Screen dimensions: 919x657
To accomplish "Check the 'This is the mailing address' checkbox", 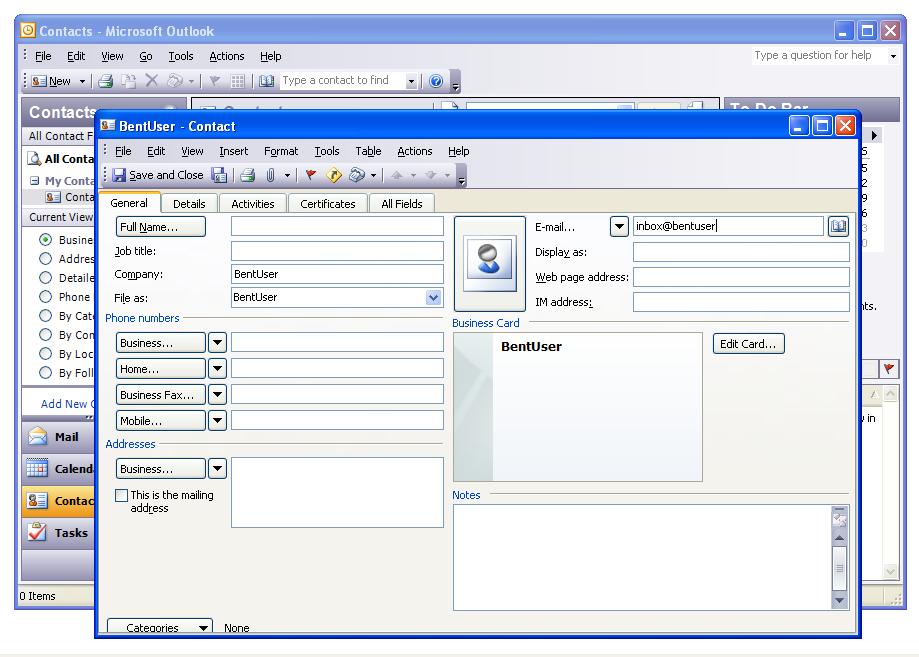I will point(121,495).
